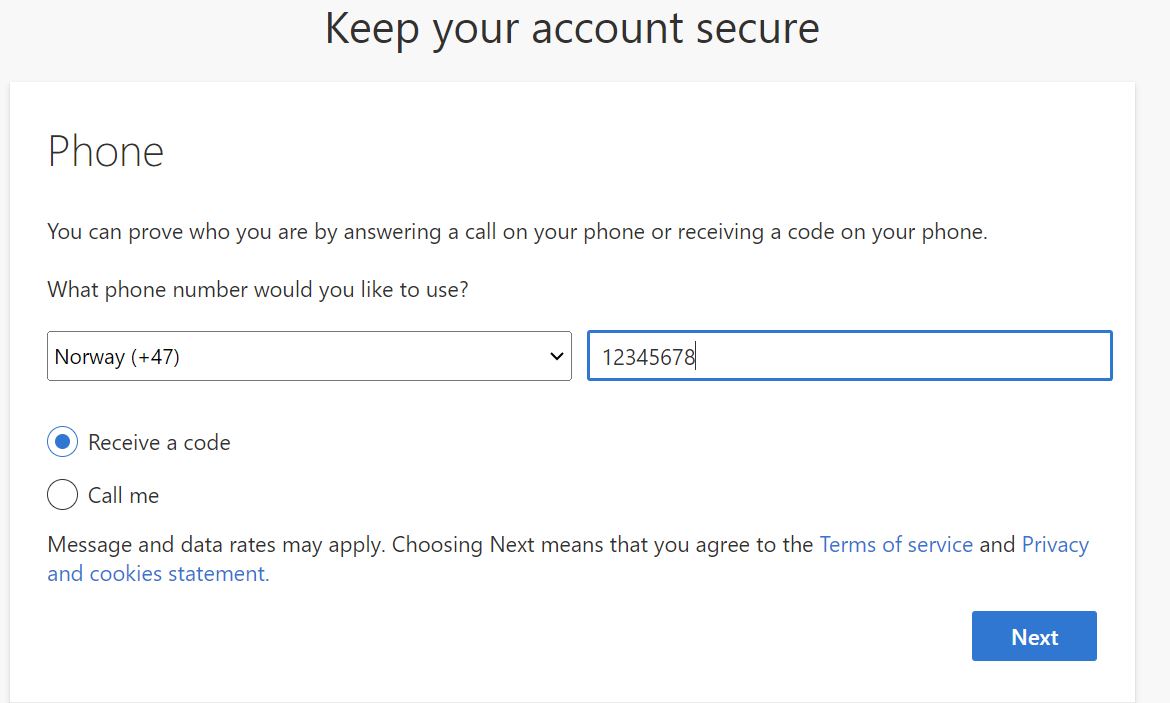
Task: Open the Terms of service link
Action: point(896,545)
